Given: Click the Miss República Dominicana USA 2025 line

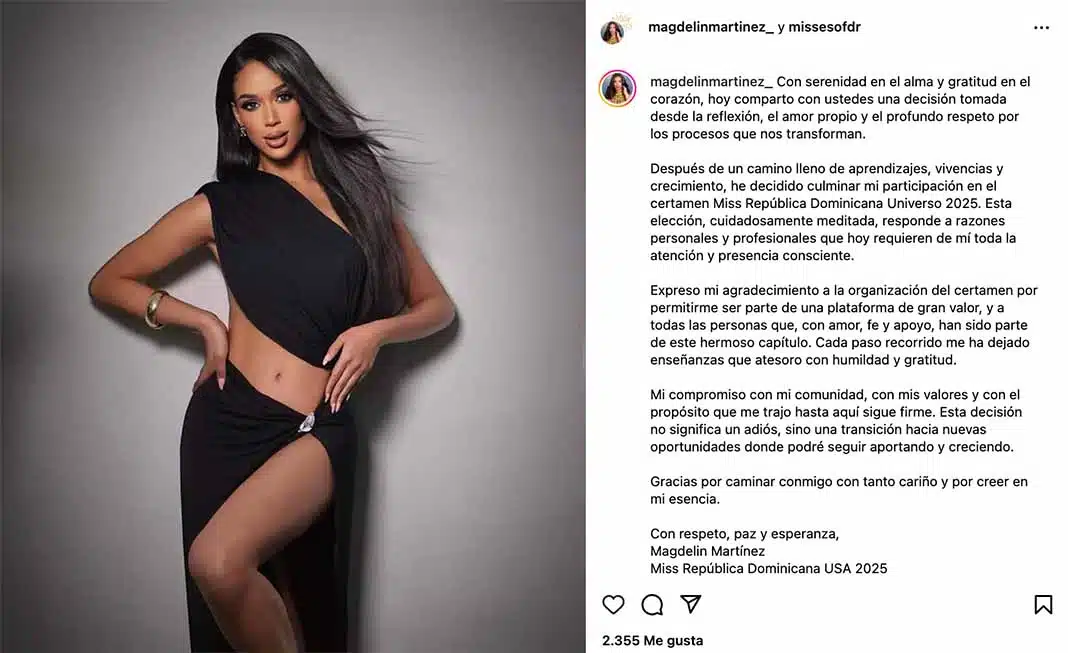Looking at the screenshot, I should point(768,569).
